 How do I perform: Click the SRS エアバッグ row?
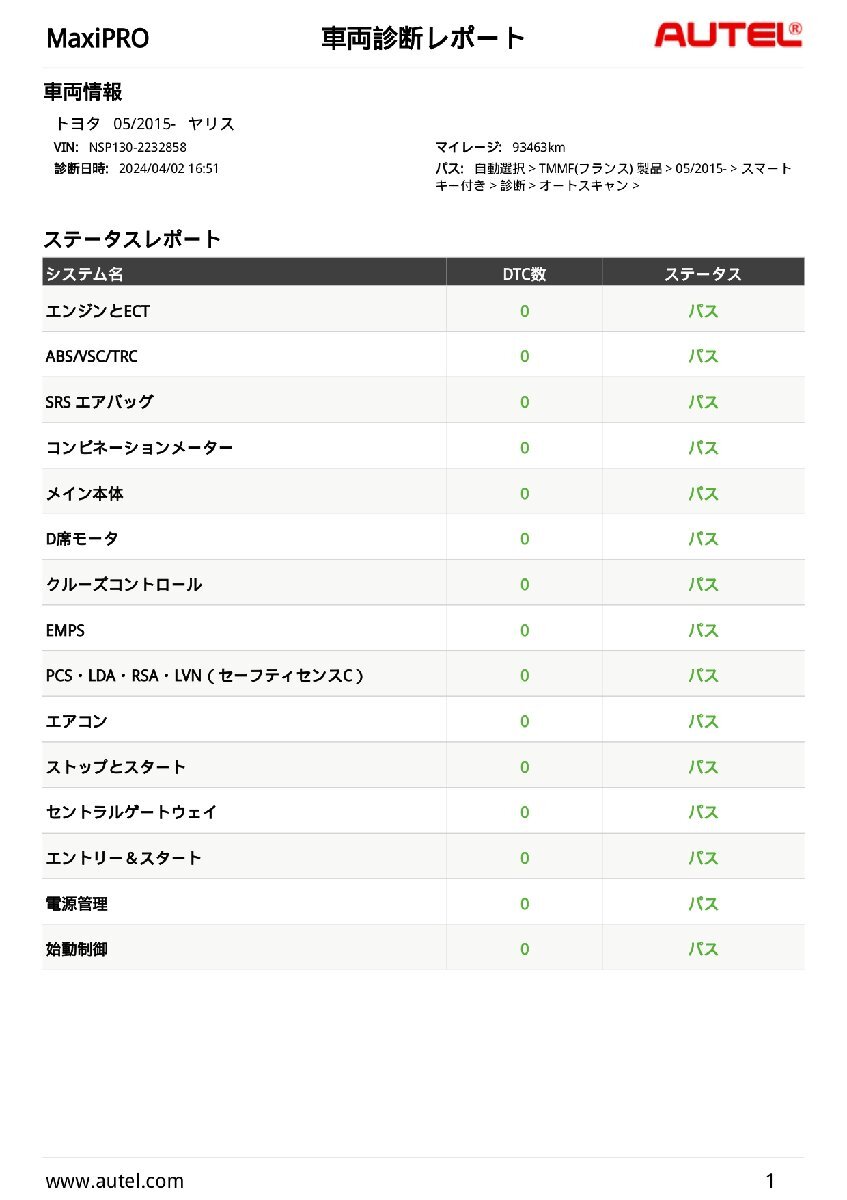pos(100,402)
